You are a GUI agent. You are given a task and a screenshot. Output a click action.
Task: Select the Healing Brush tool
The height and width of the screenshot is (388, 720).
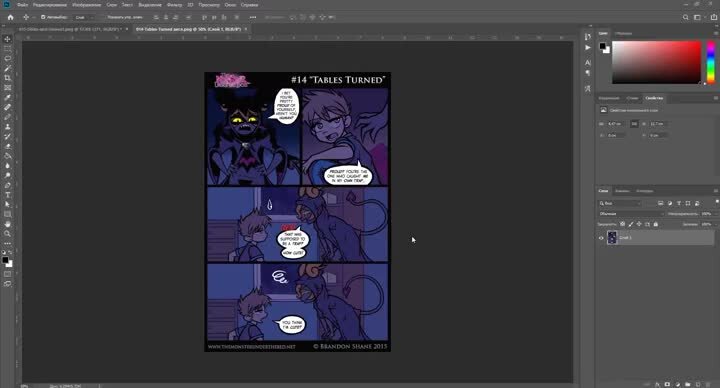coord(7,107)
